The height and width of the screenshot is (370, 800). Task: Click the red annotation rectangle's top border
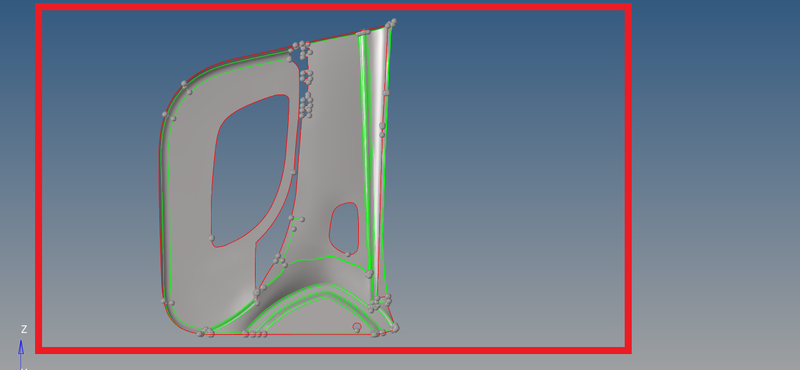pos(334,7)
